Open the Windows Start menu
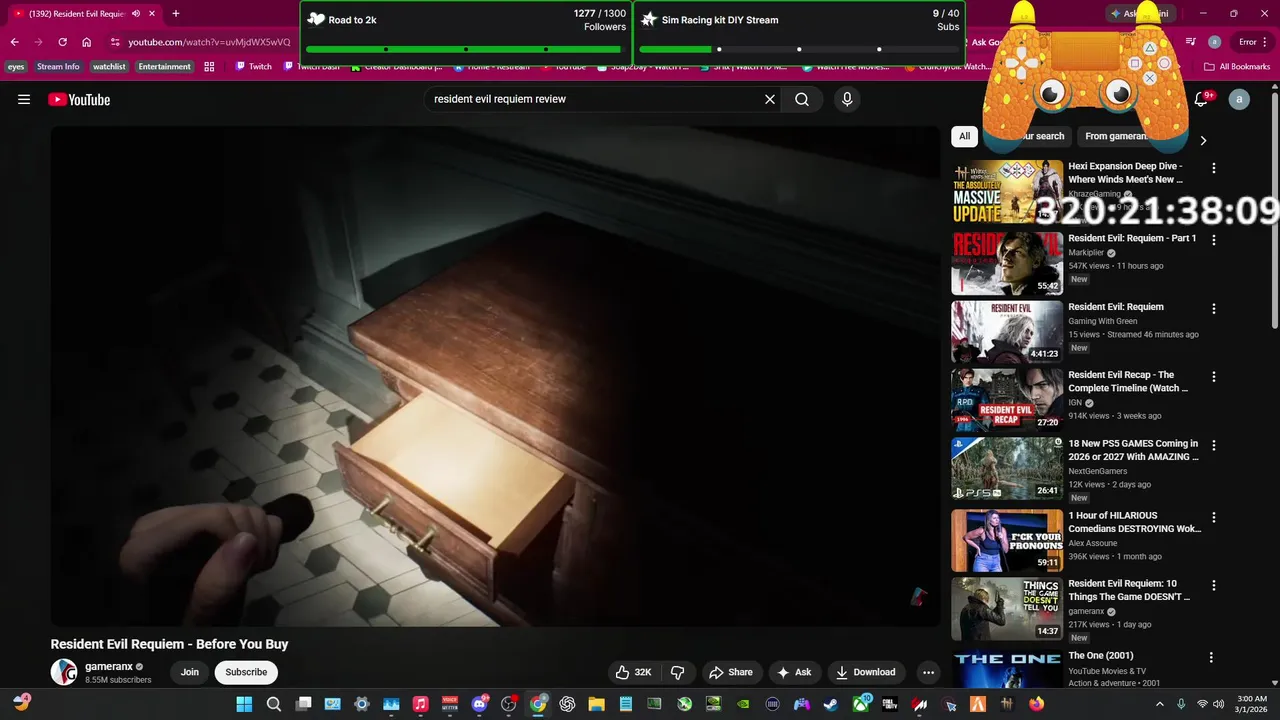The width and height of the screenshot is (1280, 720). click(244, 704)
